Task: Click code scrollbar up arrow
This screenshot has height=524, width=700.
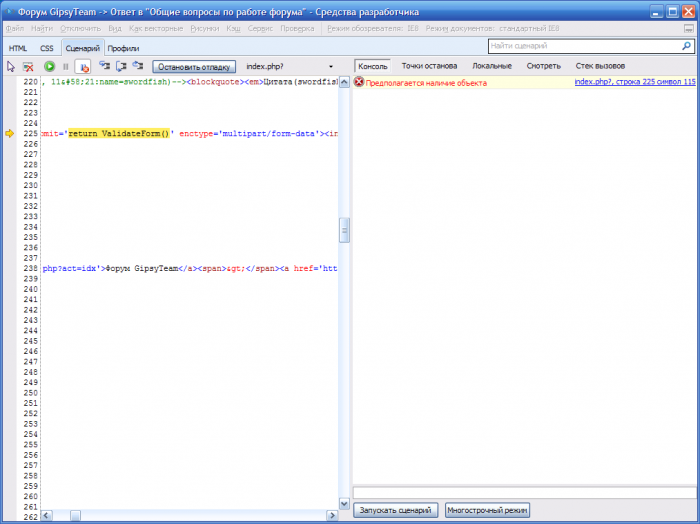Action: pyautogui.click(x=344, y=83)
